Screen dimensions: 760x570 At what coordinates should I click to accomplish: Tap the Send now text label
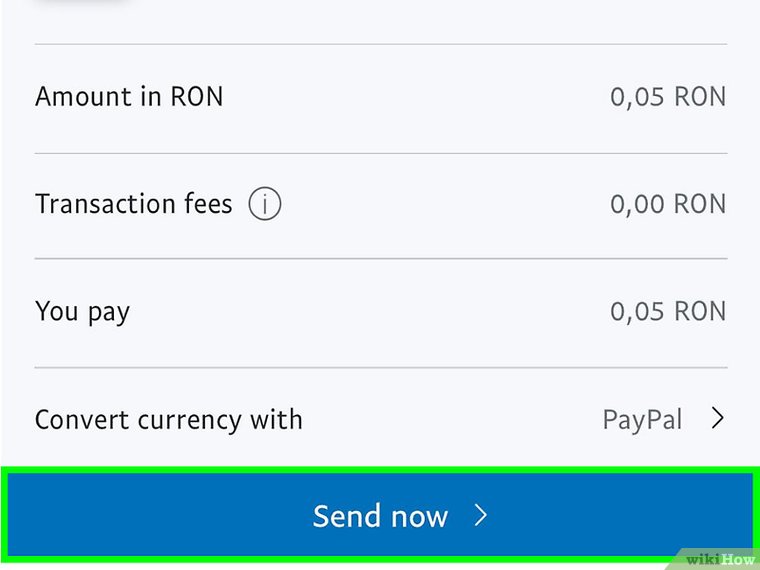coord(380,516)
